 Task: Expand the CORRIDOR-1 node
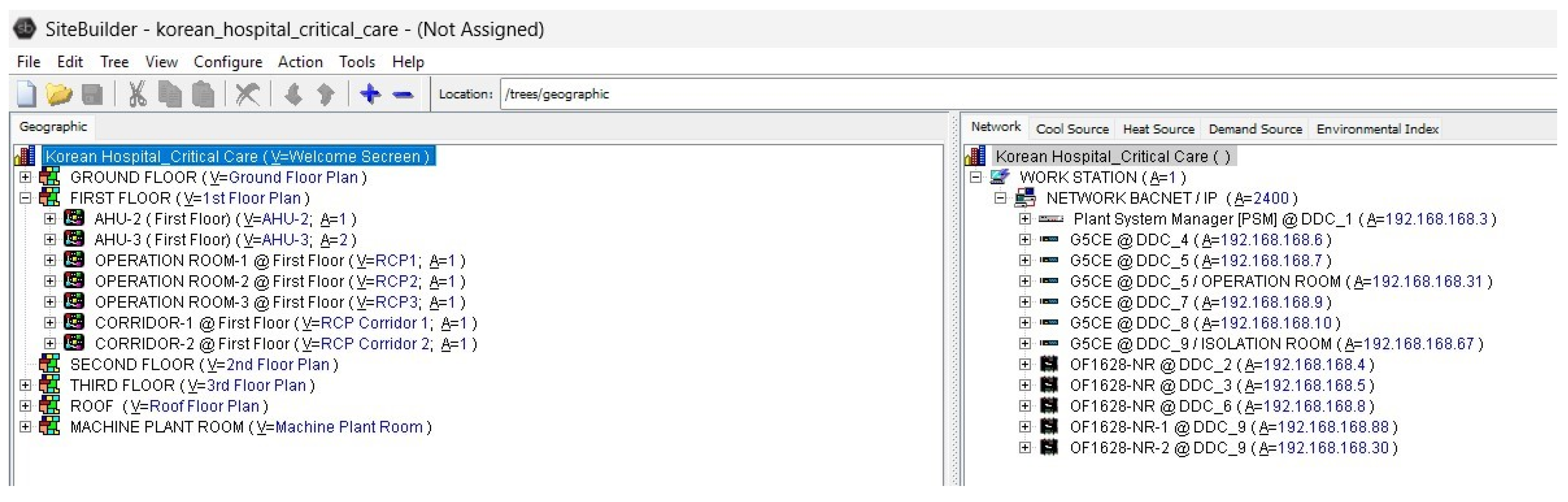coord(50,322)
